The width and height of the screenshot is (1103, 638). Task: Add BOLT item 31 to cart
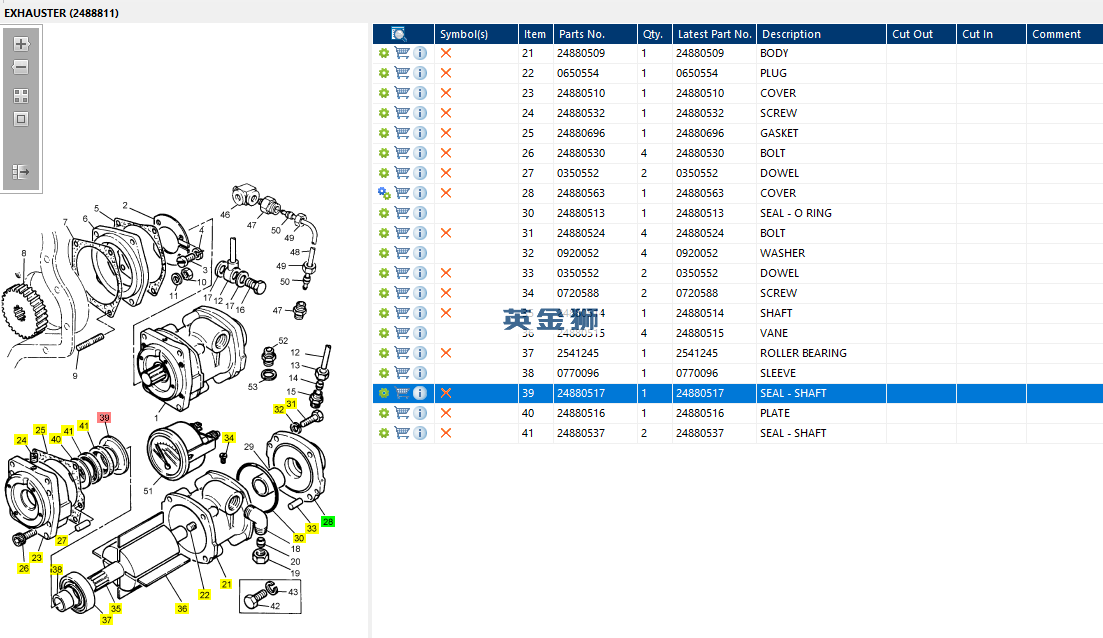pos(402,233)
